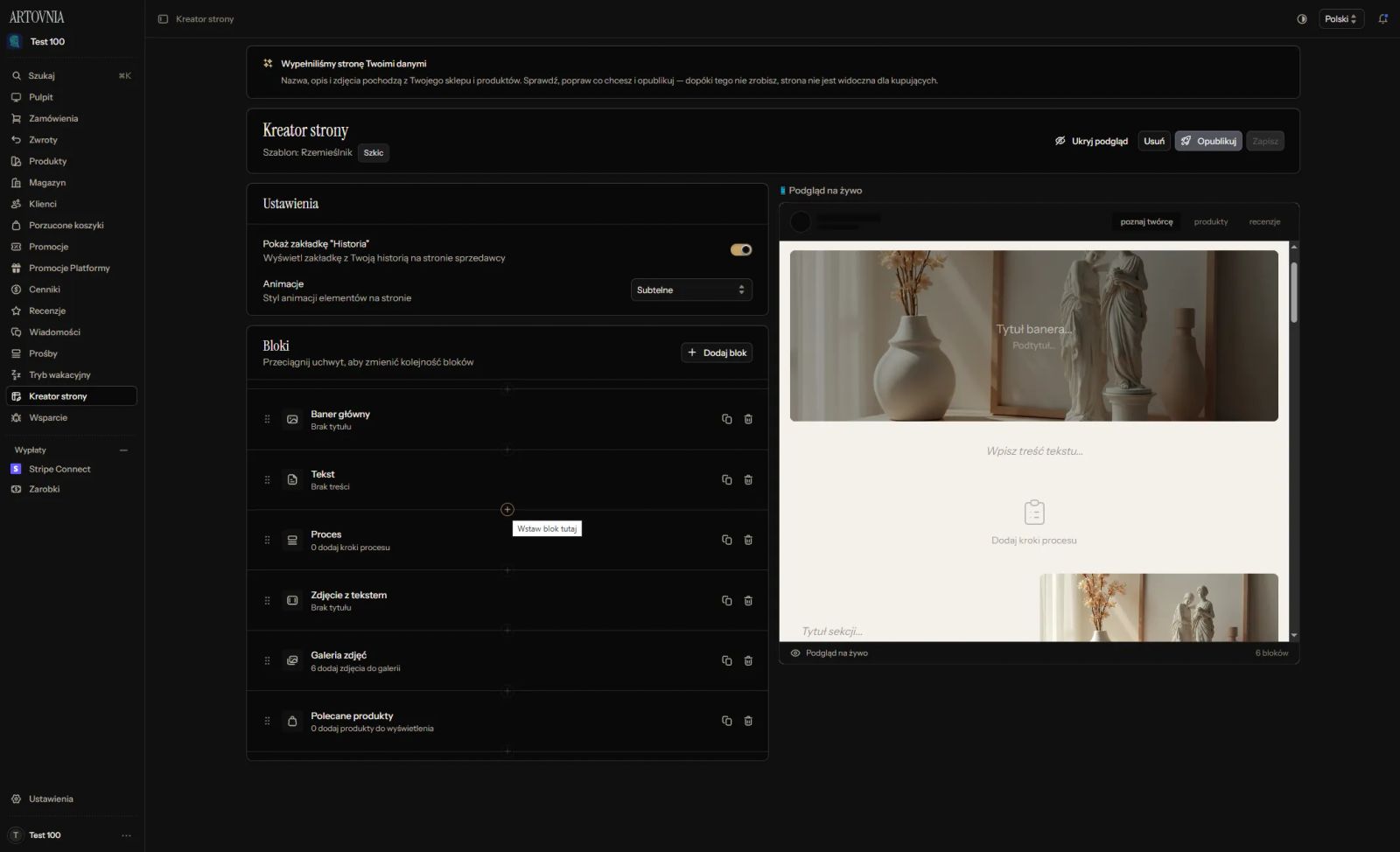Click the Usuń button
This screenshot has width=1400, height=852.
1154,141
